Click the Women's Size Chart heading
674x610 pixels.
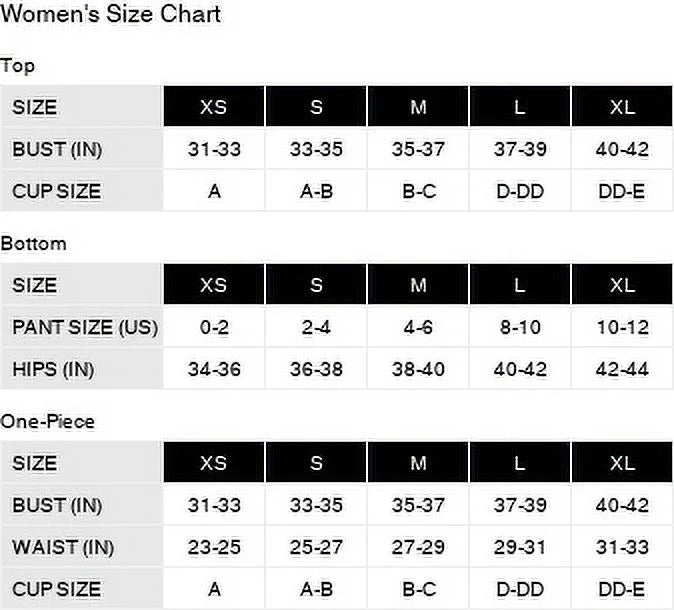[110, 14]
